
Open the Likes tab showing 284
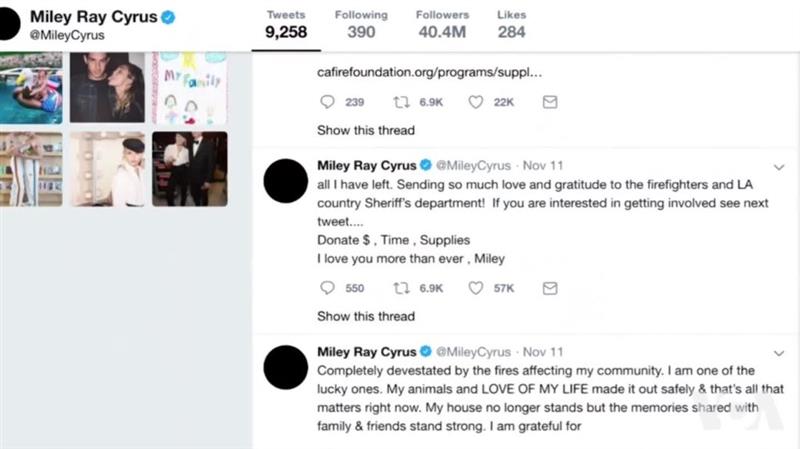click(511, 24)
